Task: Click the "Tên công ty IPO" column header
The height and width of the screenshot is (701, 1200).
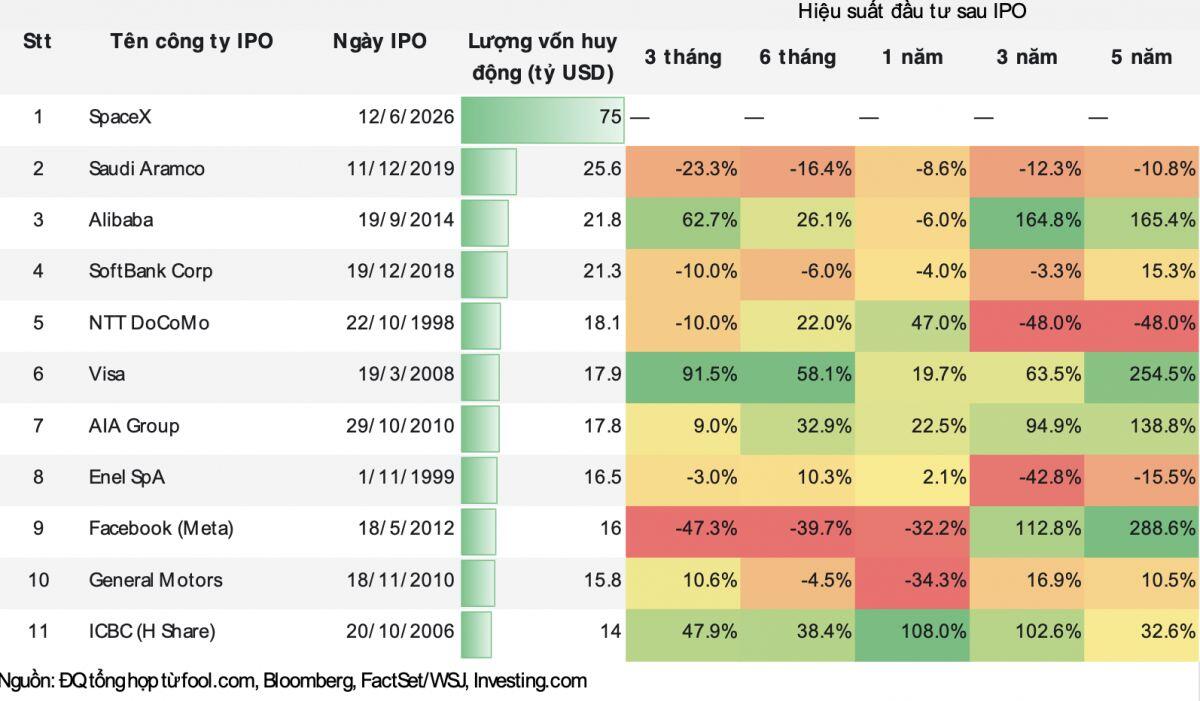Action: pyautogui.click(x=191, y=41)
